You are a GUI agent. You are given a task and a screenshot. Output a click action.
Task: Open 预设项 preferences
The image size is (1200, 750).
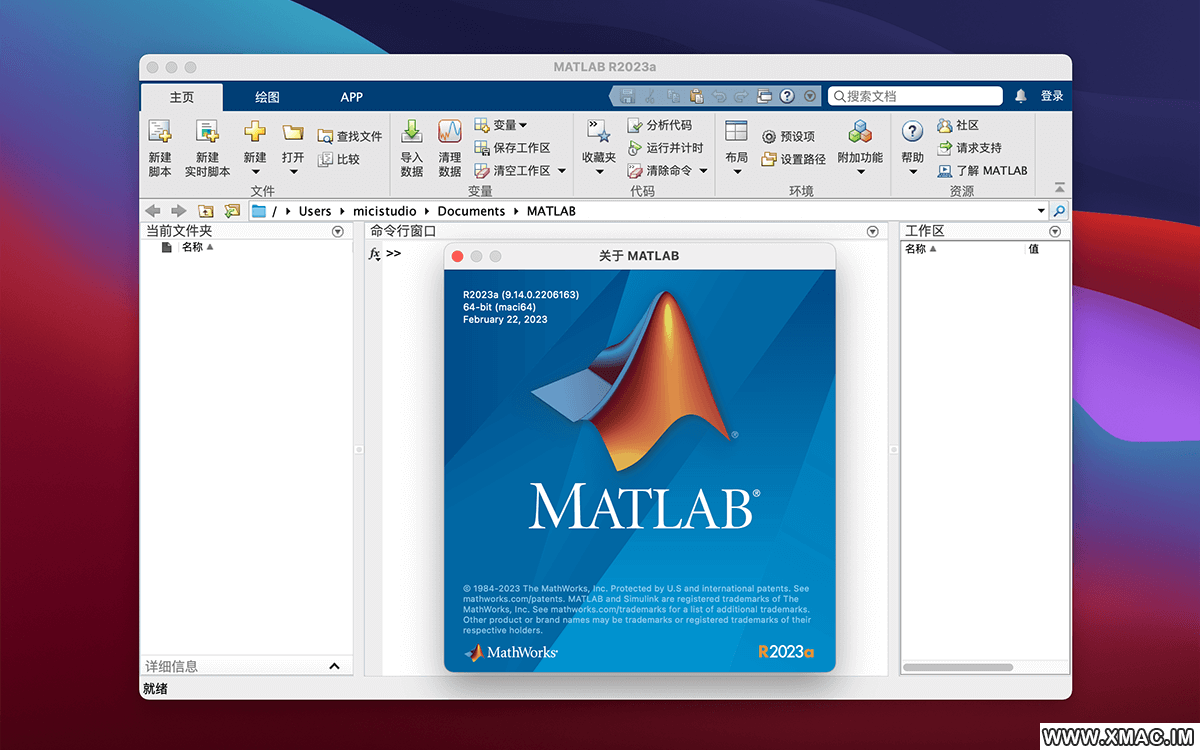(788, 136)
